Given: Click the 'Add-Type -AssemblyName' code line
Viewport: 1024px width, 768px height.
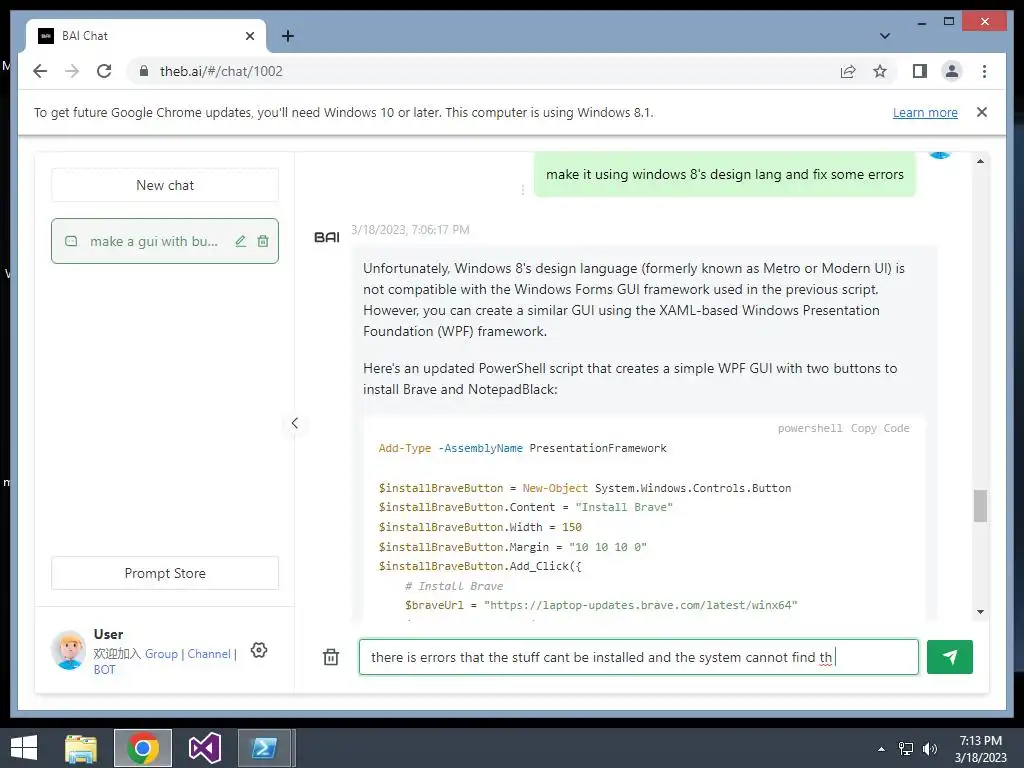Looking at the screenshot, I should point(522,449).
